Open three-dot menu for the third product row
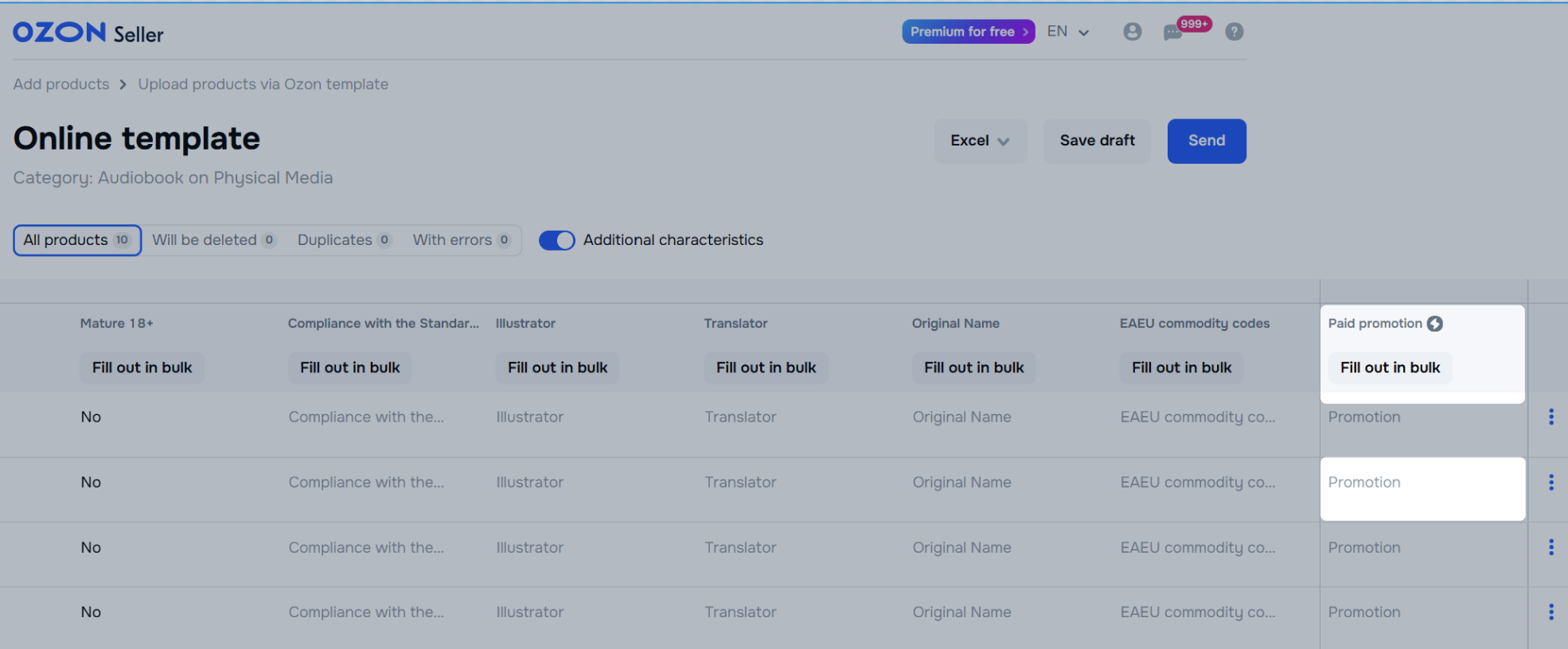The width and height of the screenshot is (1568, 649). (x=1550, y=547)
